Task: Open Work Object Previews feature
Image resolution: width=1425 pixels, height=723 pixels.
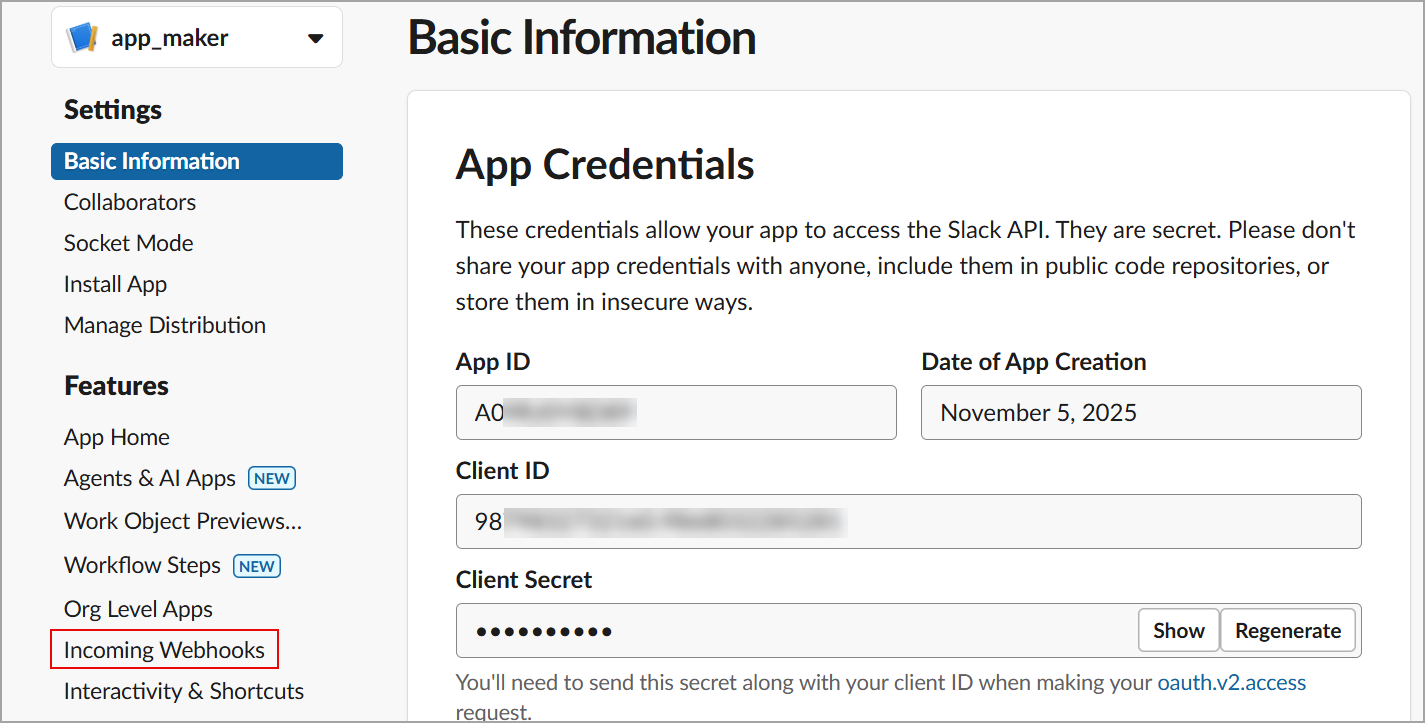Action: click(183, 521)
